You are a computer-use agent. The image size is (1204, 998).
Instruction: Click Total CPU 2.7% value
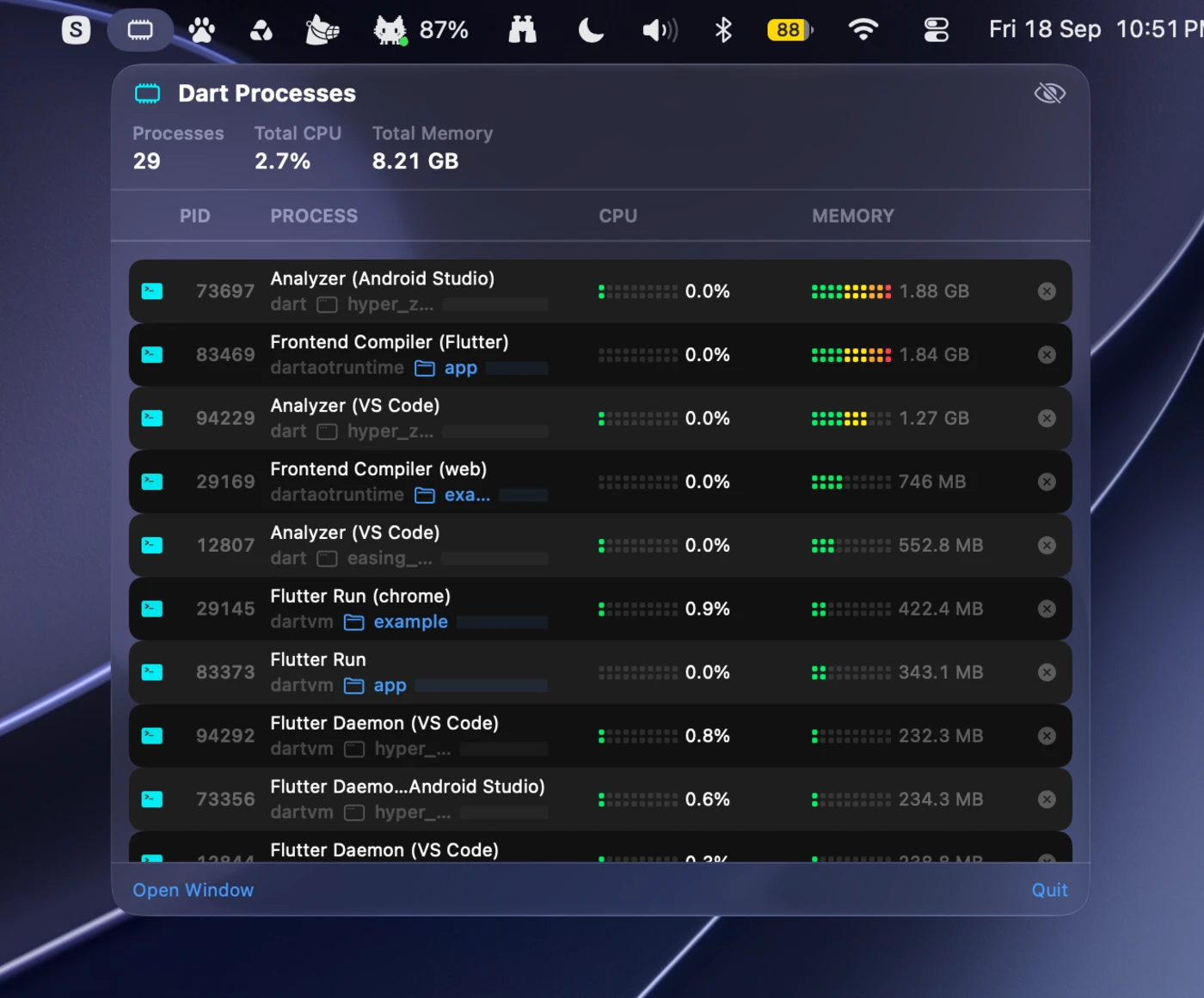pos(282,162)
